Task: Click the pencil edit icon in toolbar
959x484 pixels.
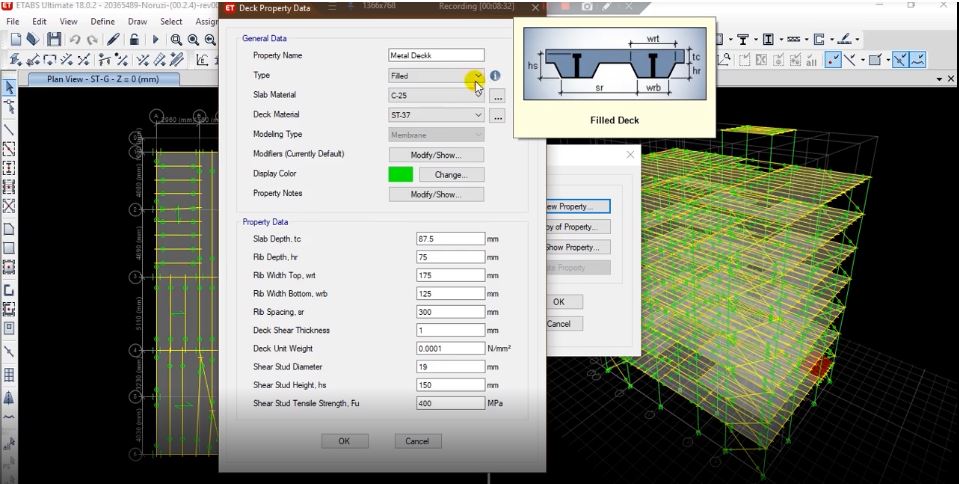Action: tap(113, 40)
